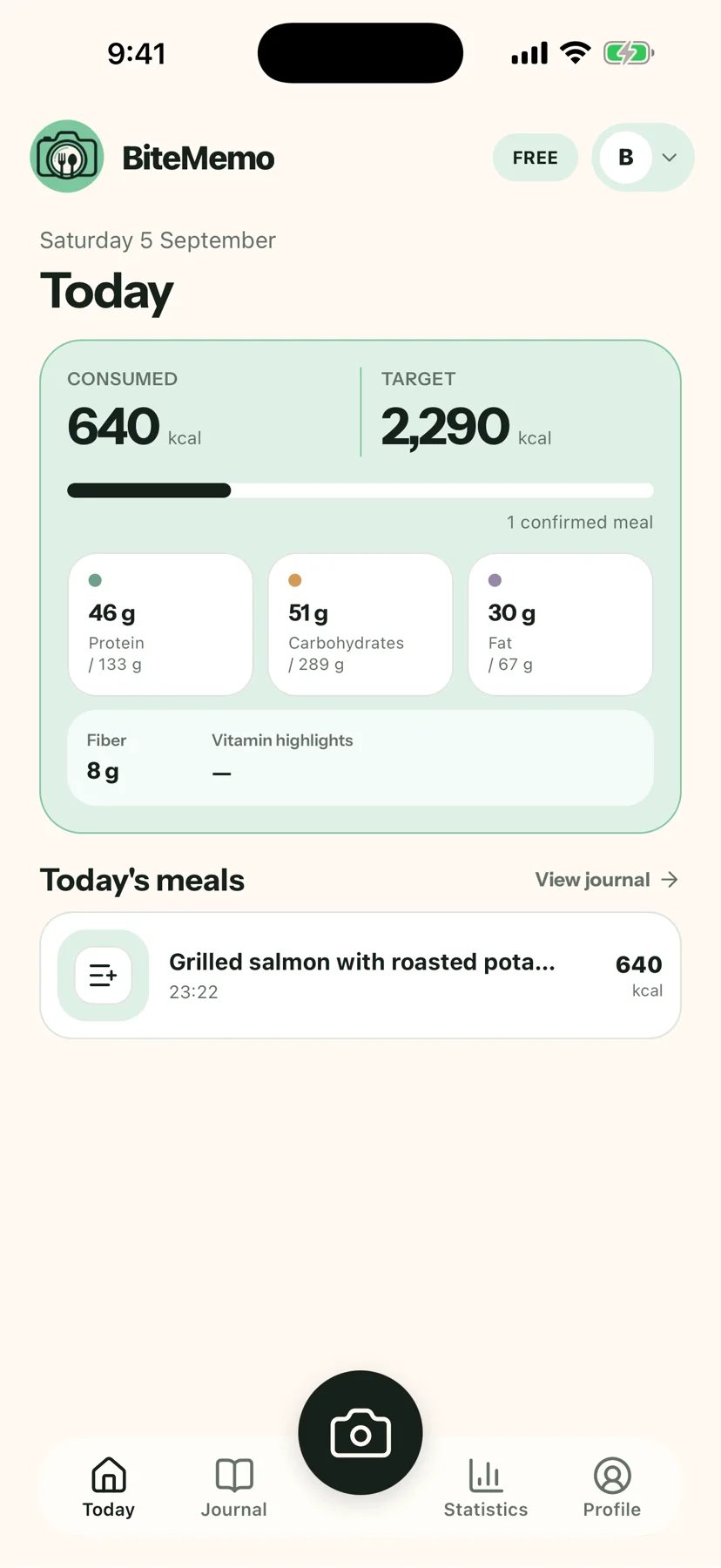
Task: Tap the BiteMemo camera logo icon
Action: pyautogui.click(x=67, y=157)
